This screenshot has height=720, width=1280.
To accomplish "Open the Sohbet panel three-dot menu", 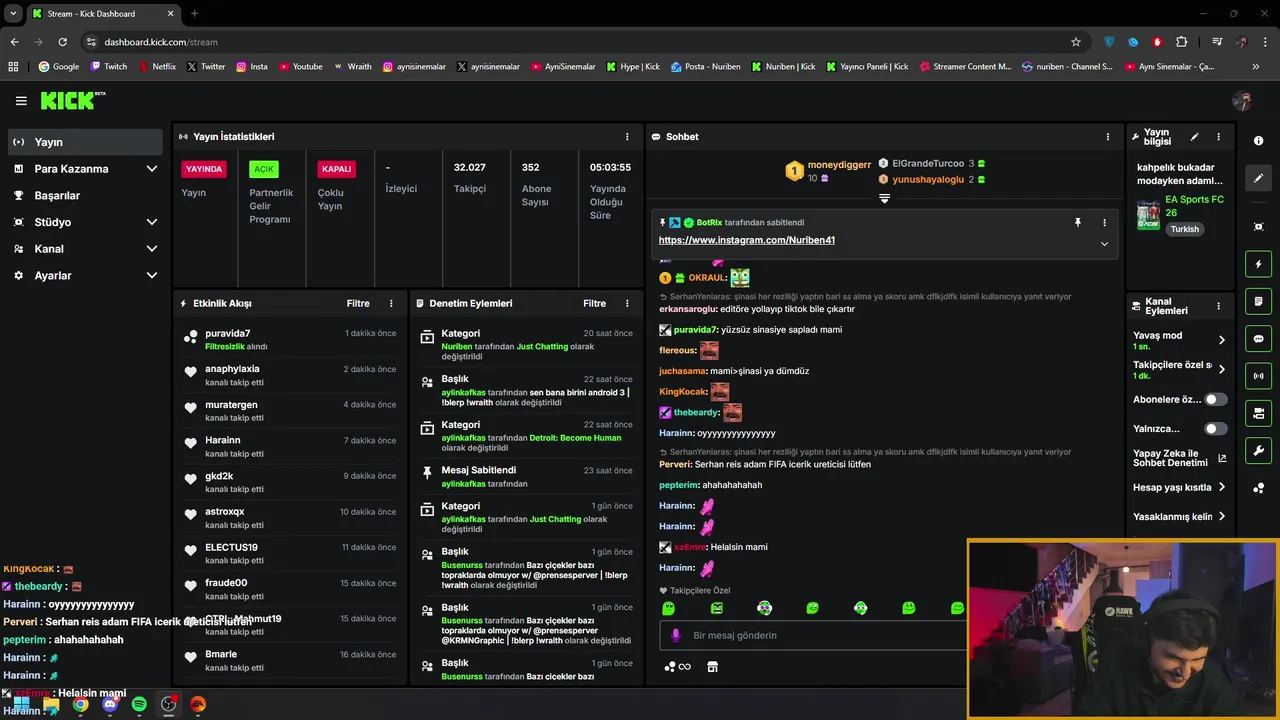I will tap(1107, 137).
